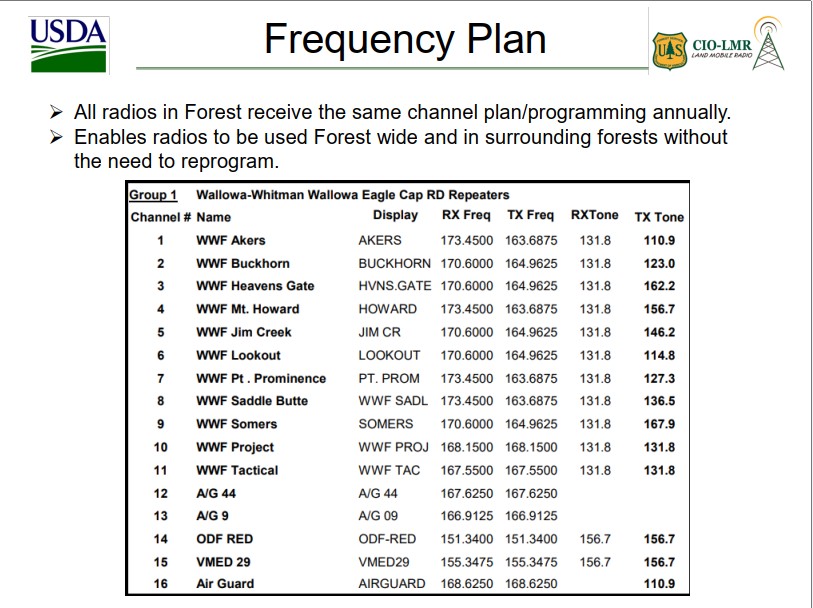
Task: Select the 'WWF Lookout' channel name
Action: [238, 356]
